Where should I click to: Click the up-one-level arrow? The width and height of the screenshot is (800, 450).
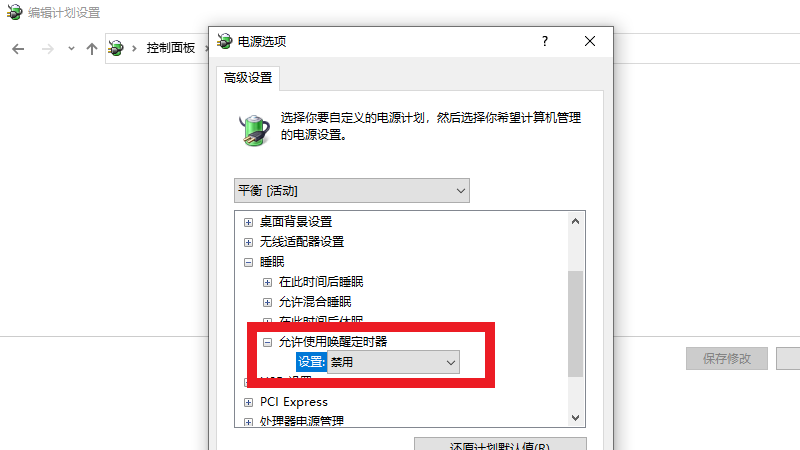point(92,49)
